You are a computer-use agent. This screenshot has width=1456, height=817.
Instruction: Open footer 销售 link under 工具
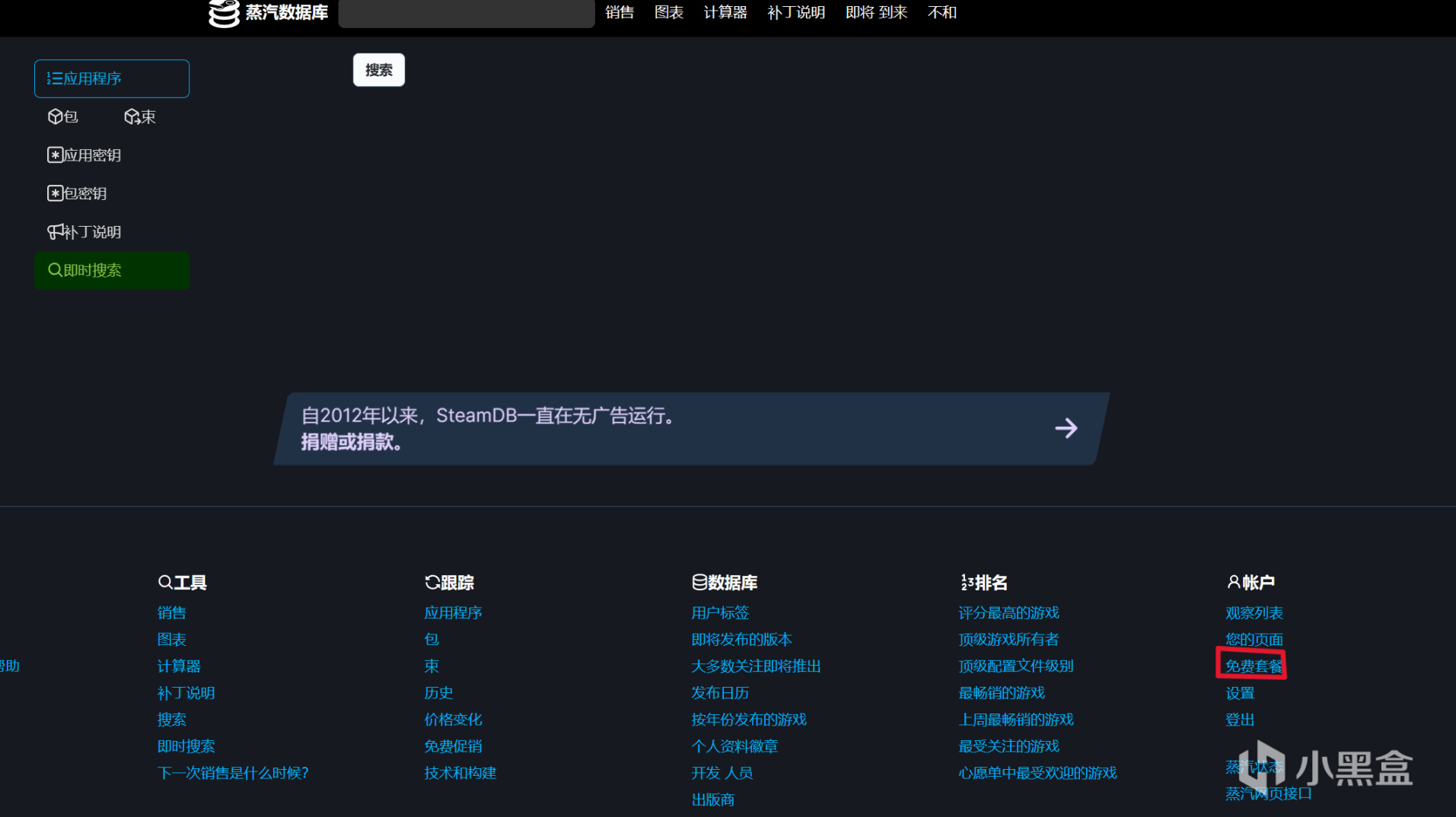(x=171, y=612)
